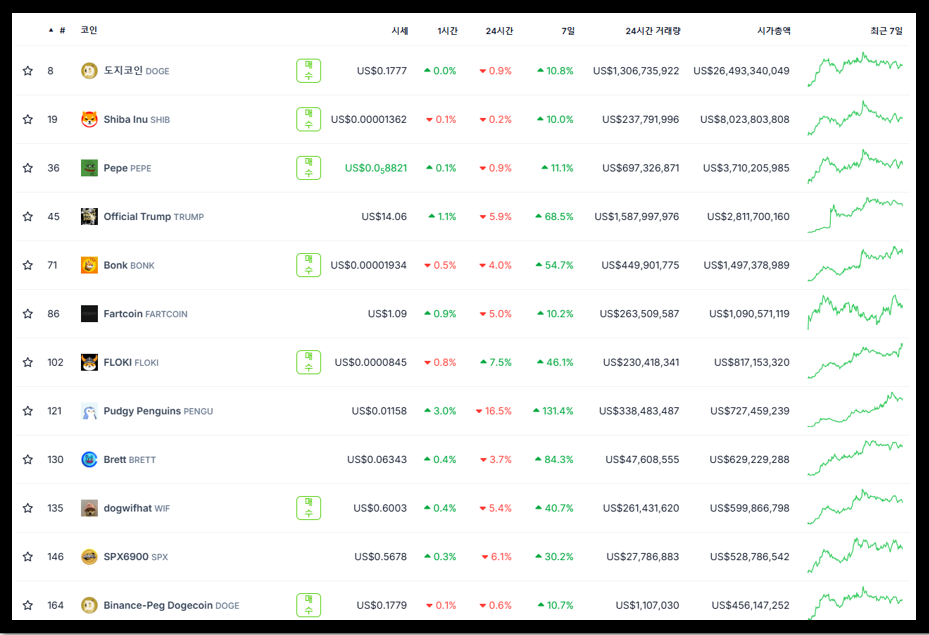Viewport: 929px width, 635px height.
Task: Click the buy button for Pepe
Action: (x=309, y=168)
